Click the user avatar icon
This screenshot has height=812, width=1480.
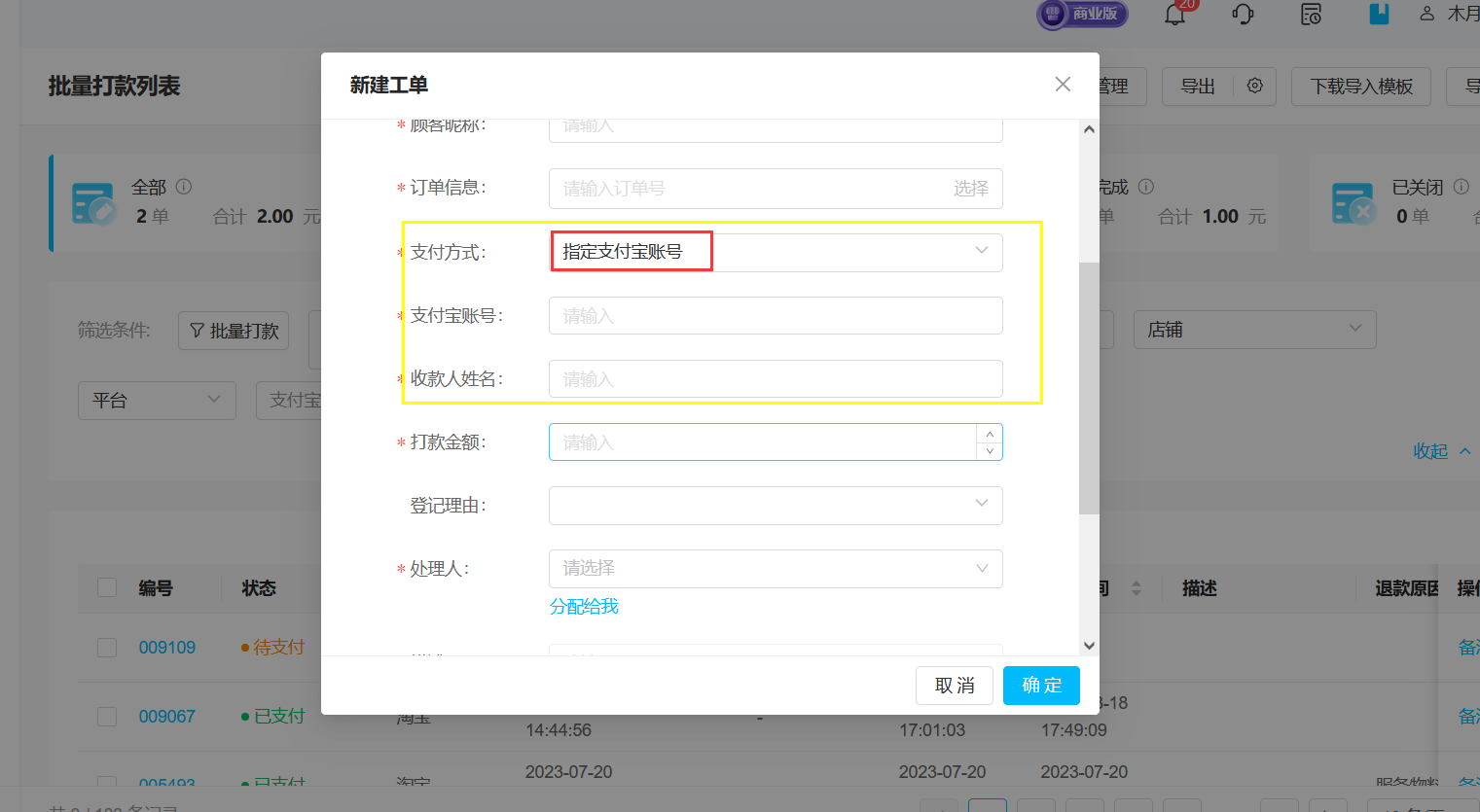pos(1427,14)
